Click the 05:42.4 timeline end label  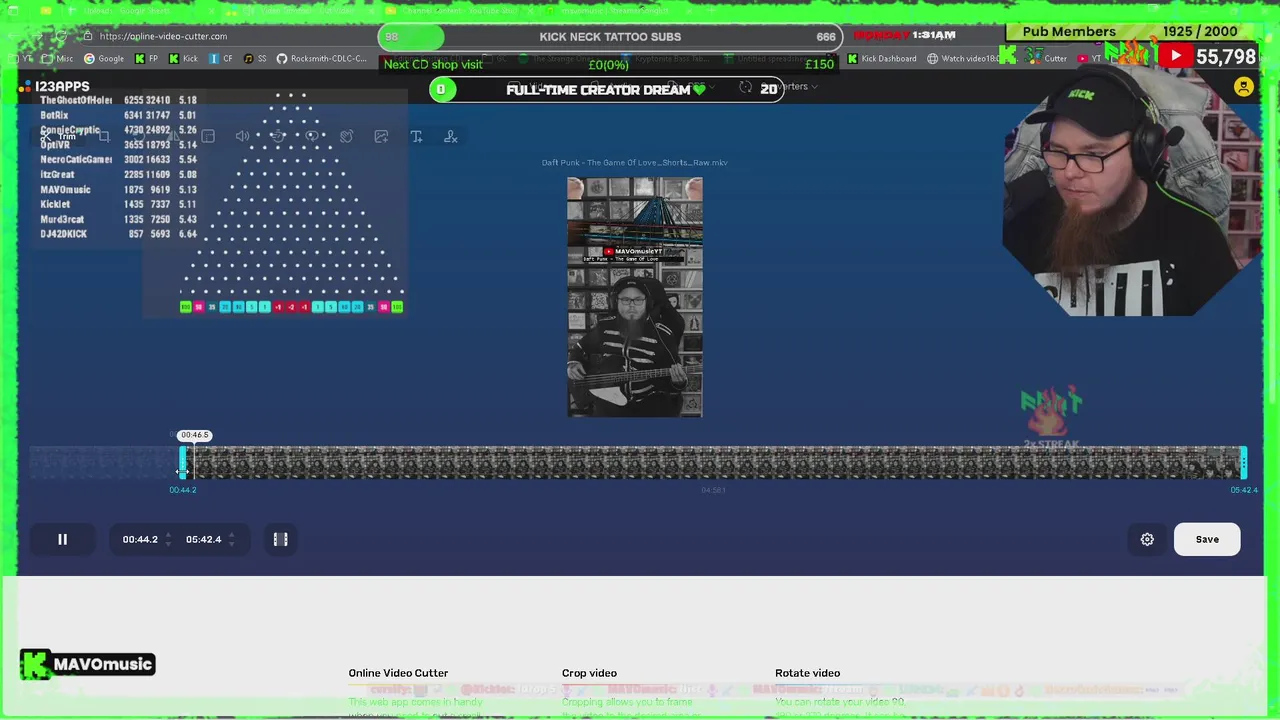[x=1243, y=490]
